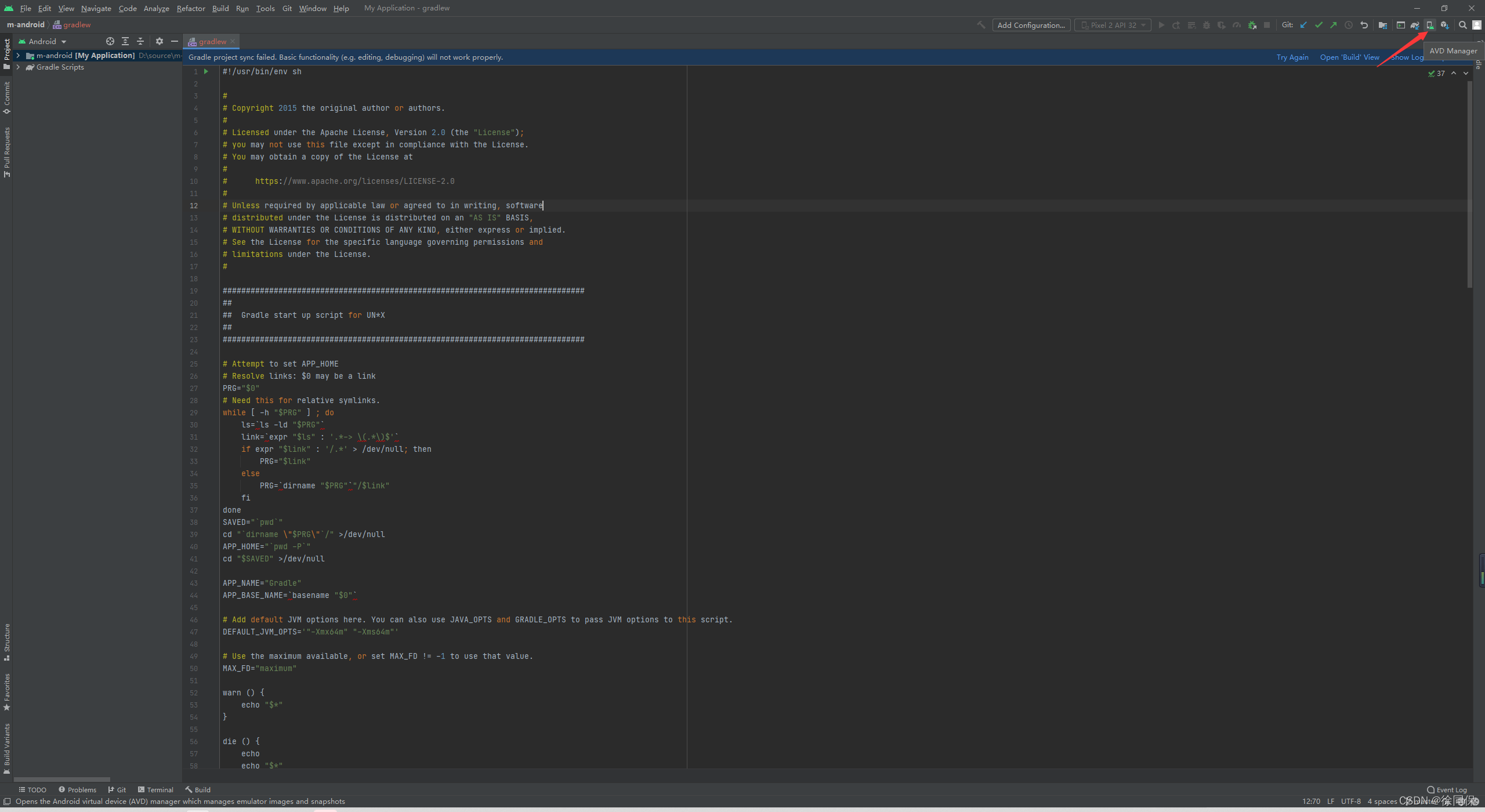Toggle the Build Variants side panel

pos(6,747)
